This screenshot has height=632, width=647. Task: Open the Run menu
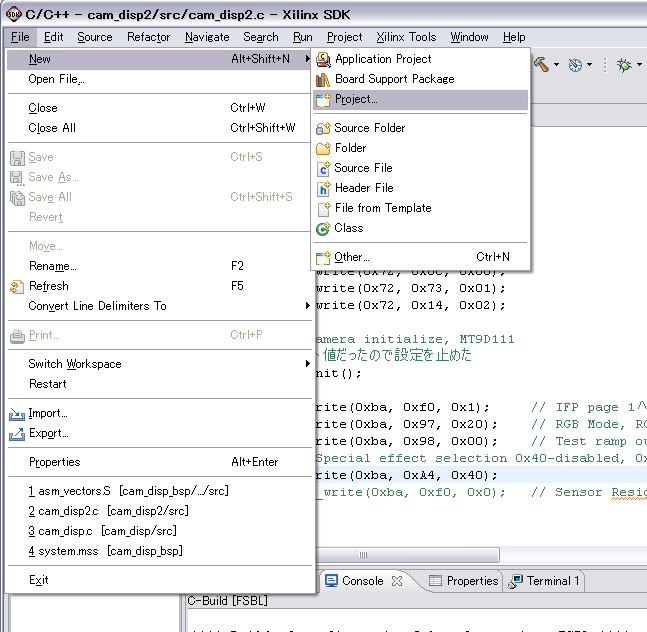303,37
